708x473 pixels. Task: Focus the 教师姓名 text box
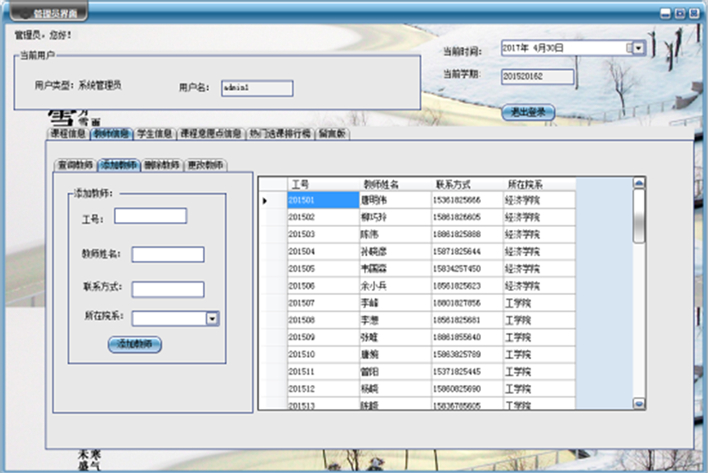click(168, 254)
